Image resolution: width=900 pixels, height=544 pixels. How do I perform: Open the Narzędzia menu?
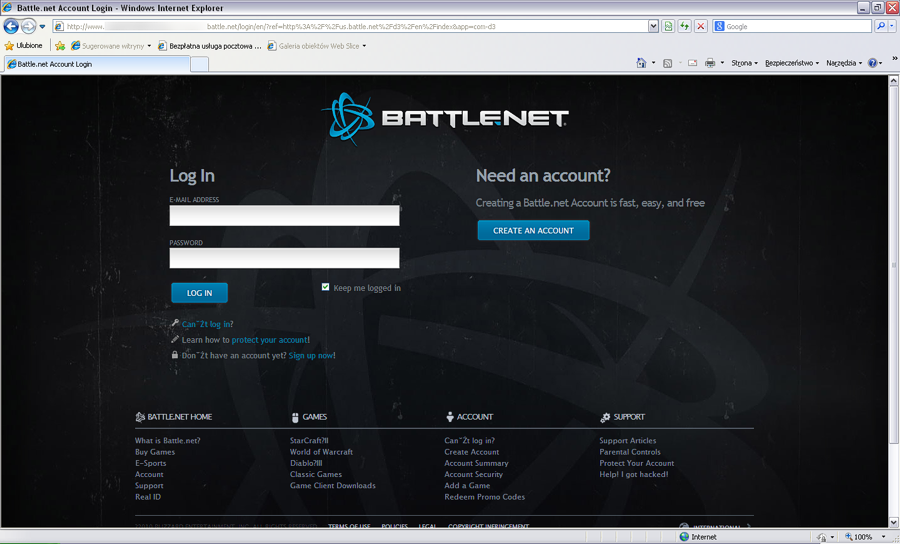(844, 63)
